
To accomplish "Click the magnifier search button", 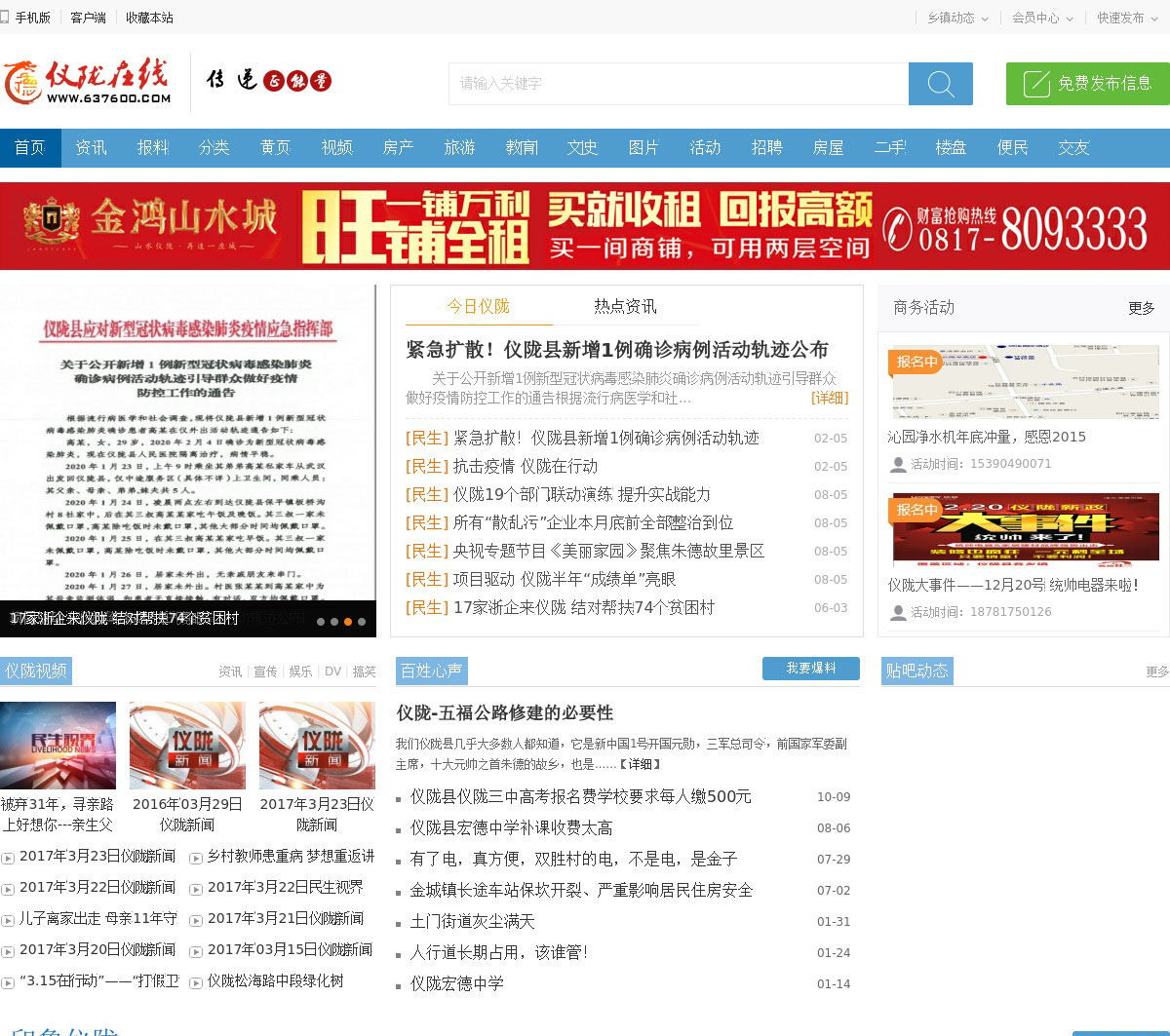I will [x=940, y=84].
